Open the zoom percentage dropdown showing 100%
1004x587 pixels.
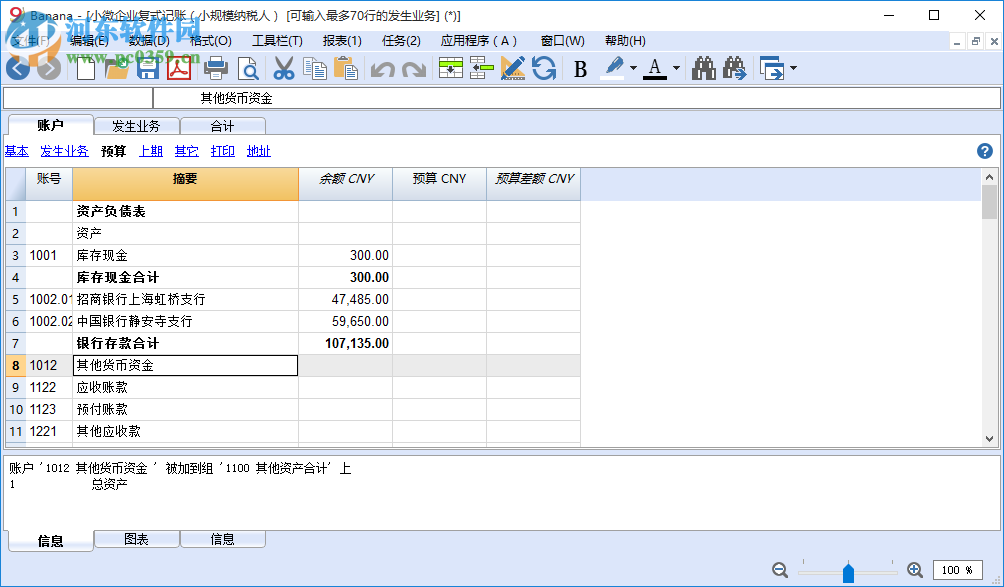tap(960, 570)
